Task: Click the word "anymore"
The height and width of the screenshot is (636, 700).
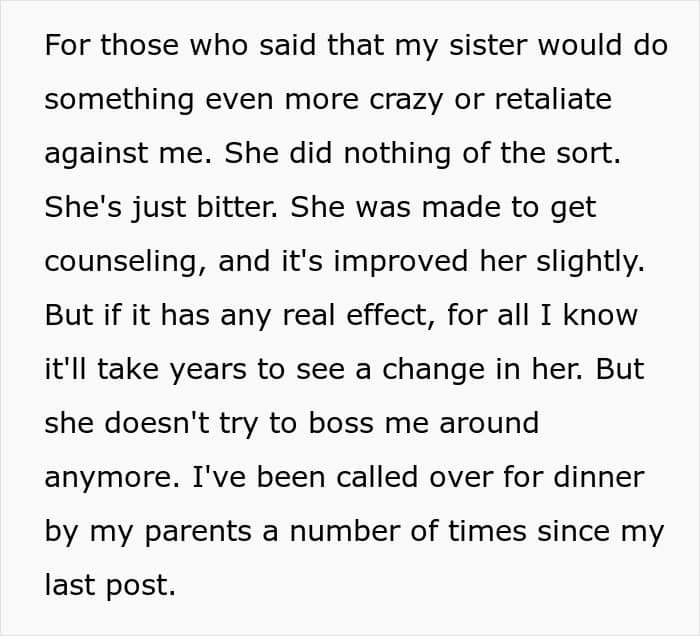Action: coord(106,477)
